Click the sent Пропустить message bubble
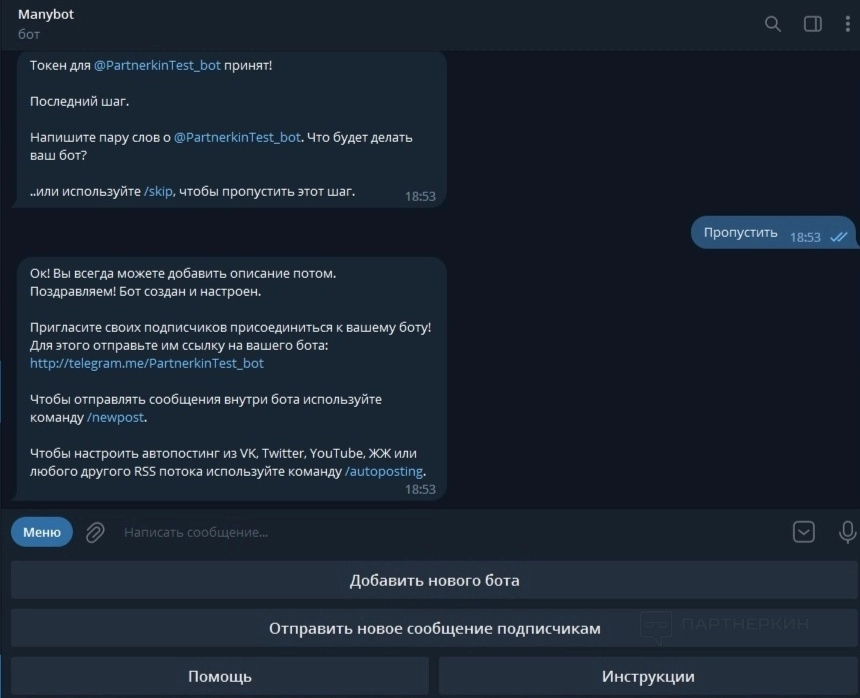Image resolution: width=860 pixels, height=698 pixels. (772, 232)
